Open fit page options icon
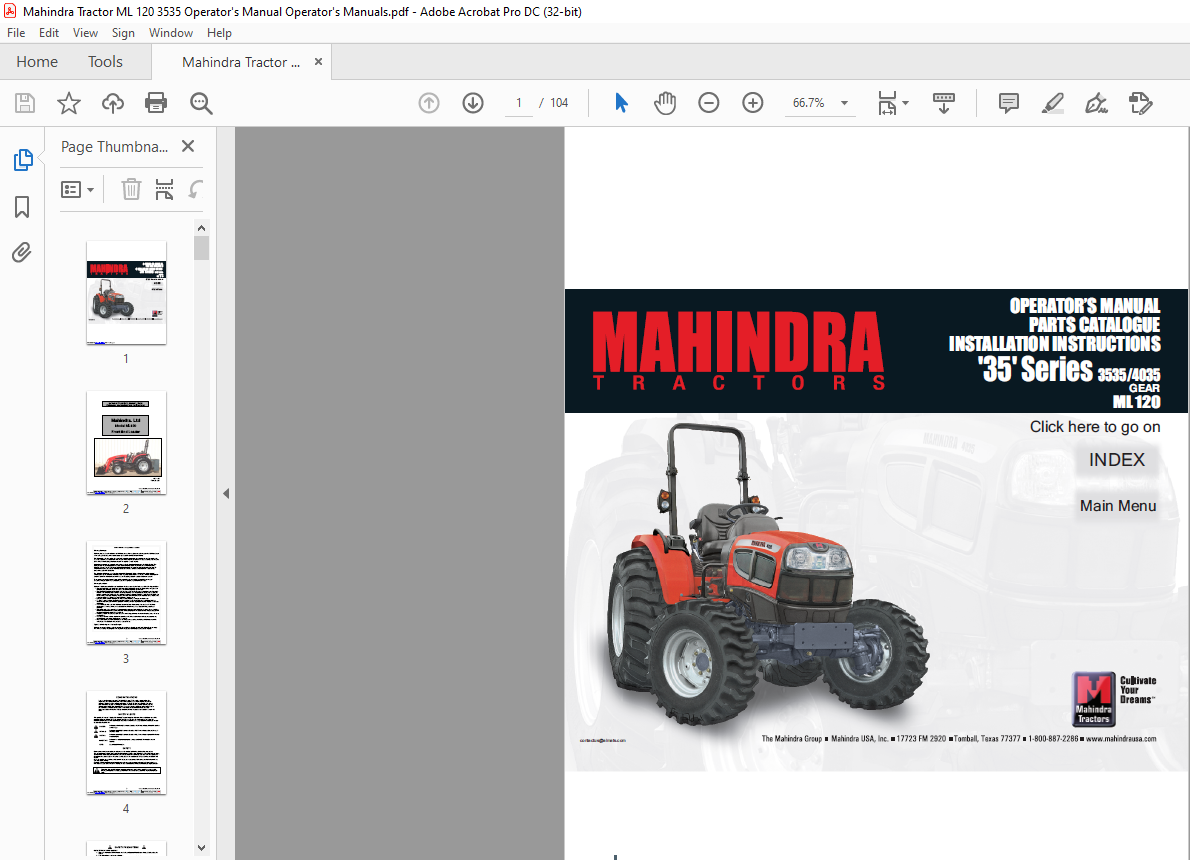The width and height of the screenshot is (1190, 860). [x=886, y=103]
